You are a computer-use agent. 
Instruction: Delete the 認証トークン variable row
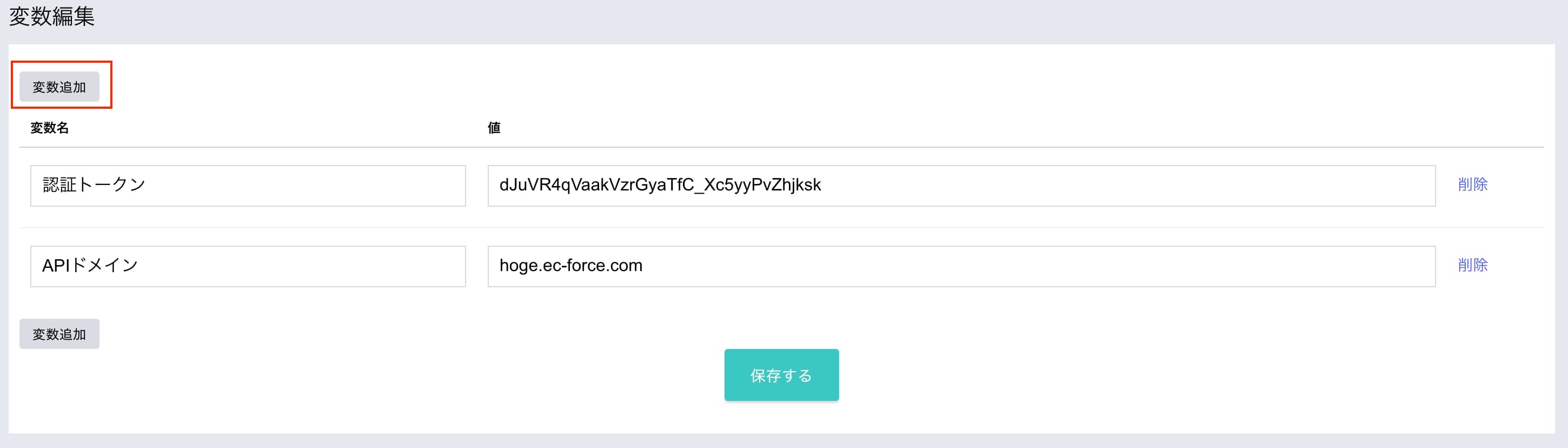pyautogui.click(x=1472, y=185)
